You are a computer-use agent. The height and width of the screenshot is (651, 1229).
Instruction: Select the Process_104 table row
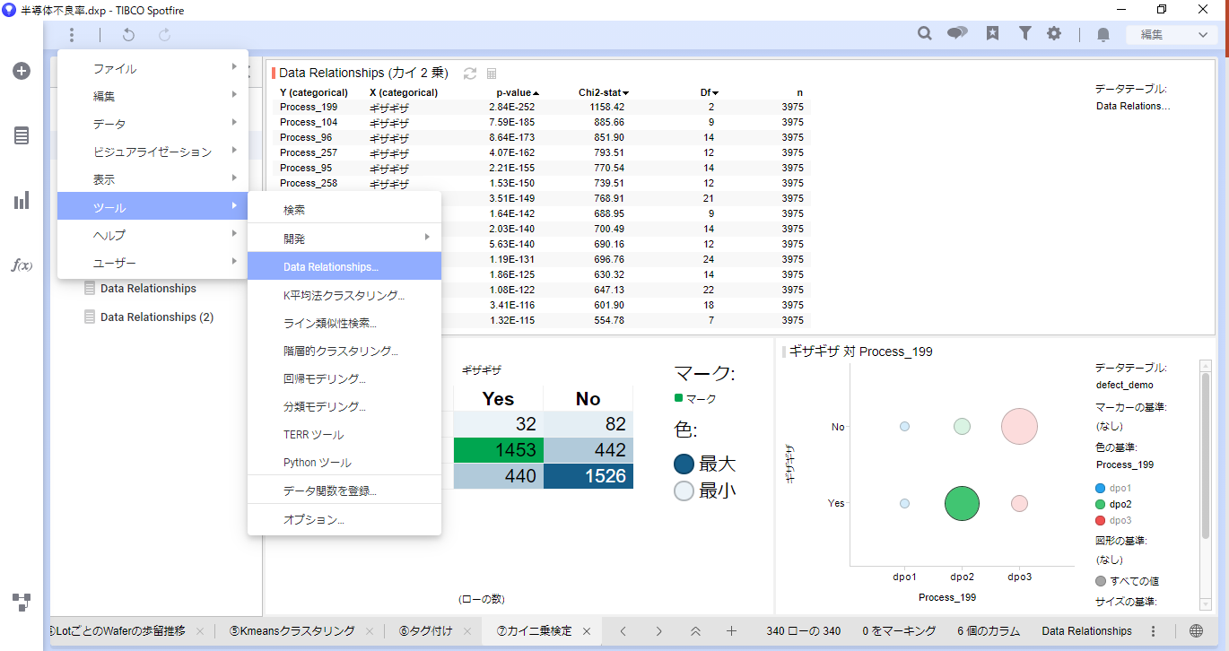click(541, 122)
